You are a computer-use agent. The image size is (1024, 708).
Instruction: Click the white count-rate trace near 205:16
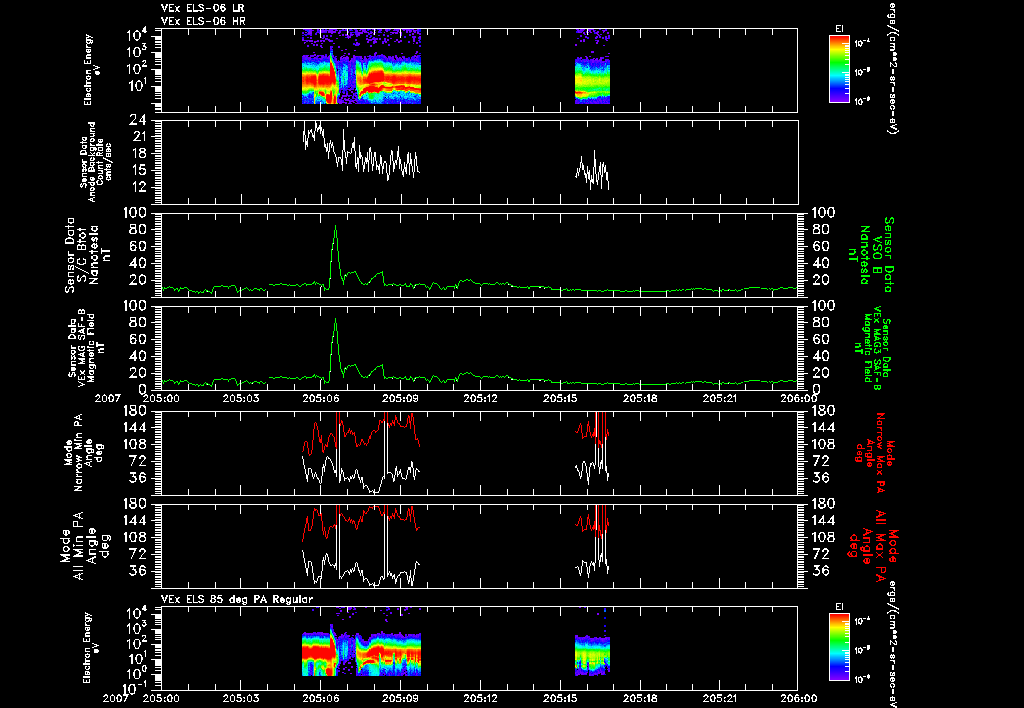(x=592, y=170)
